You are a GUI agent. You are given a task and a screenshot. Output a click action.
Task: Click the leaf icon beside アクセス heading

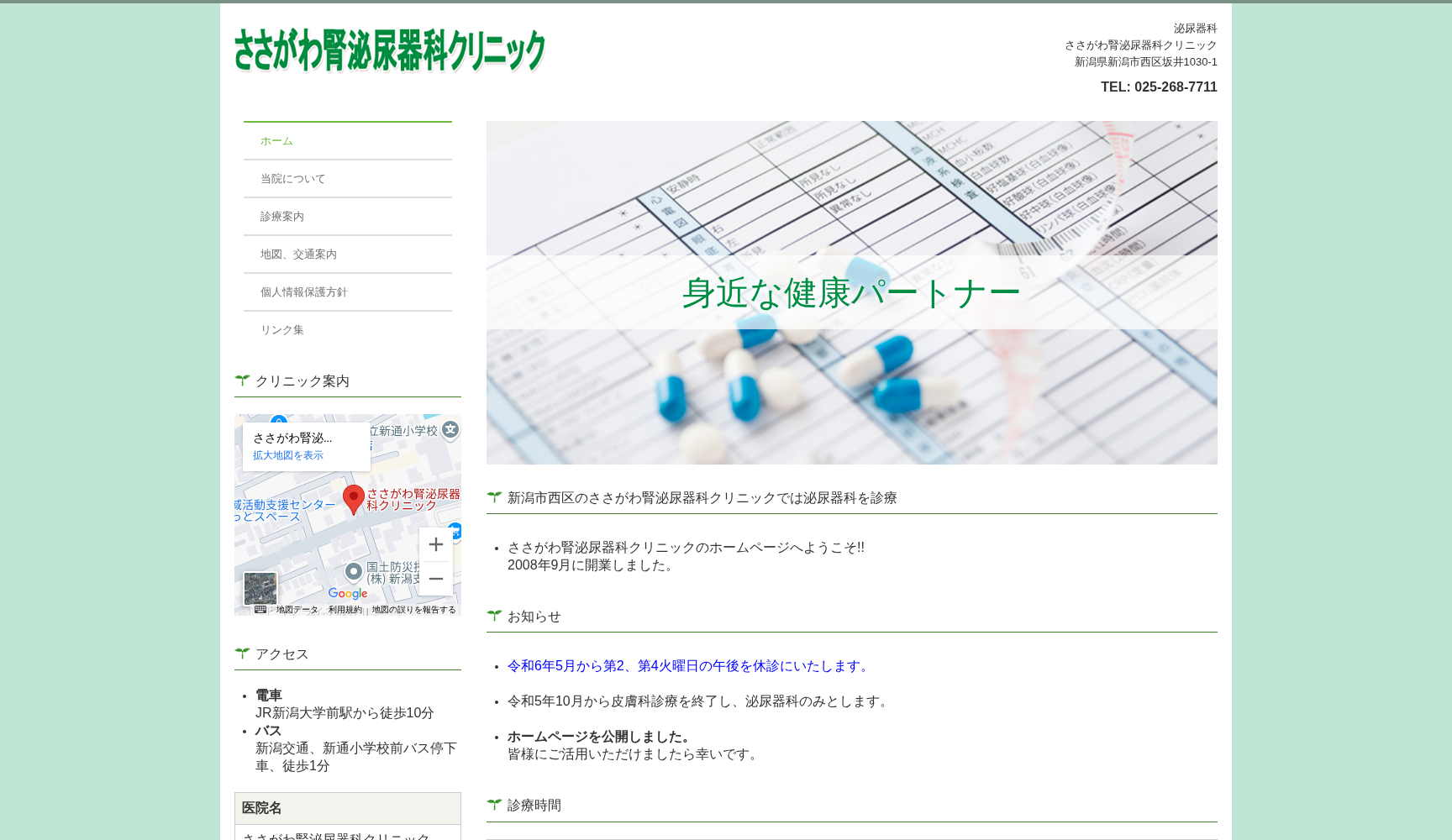(242, 653)
